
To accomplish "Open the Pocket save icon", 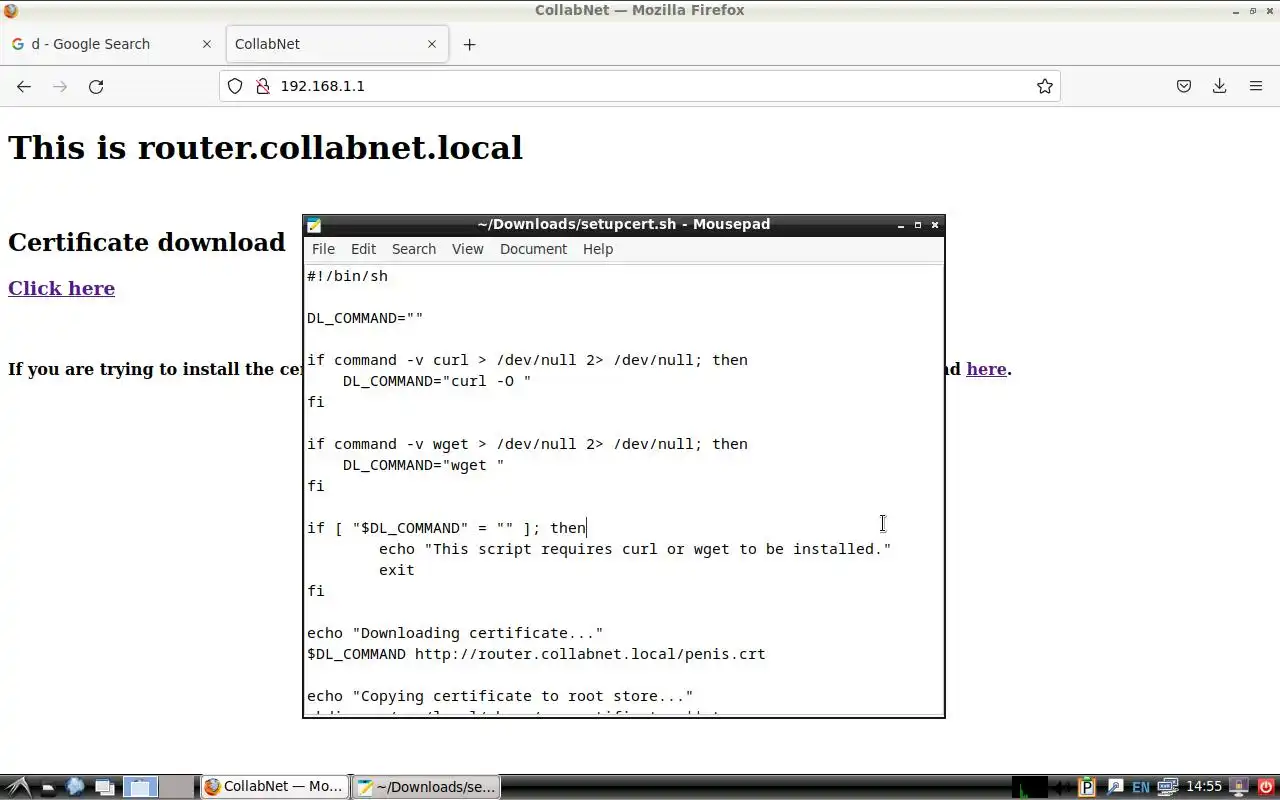I will point(1184,86).
